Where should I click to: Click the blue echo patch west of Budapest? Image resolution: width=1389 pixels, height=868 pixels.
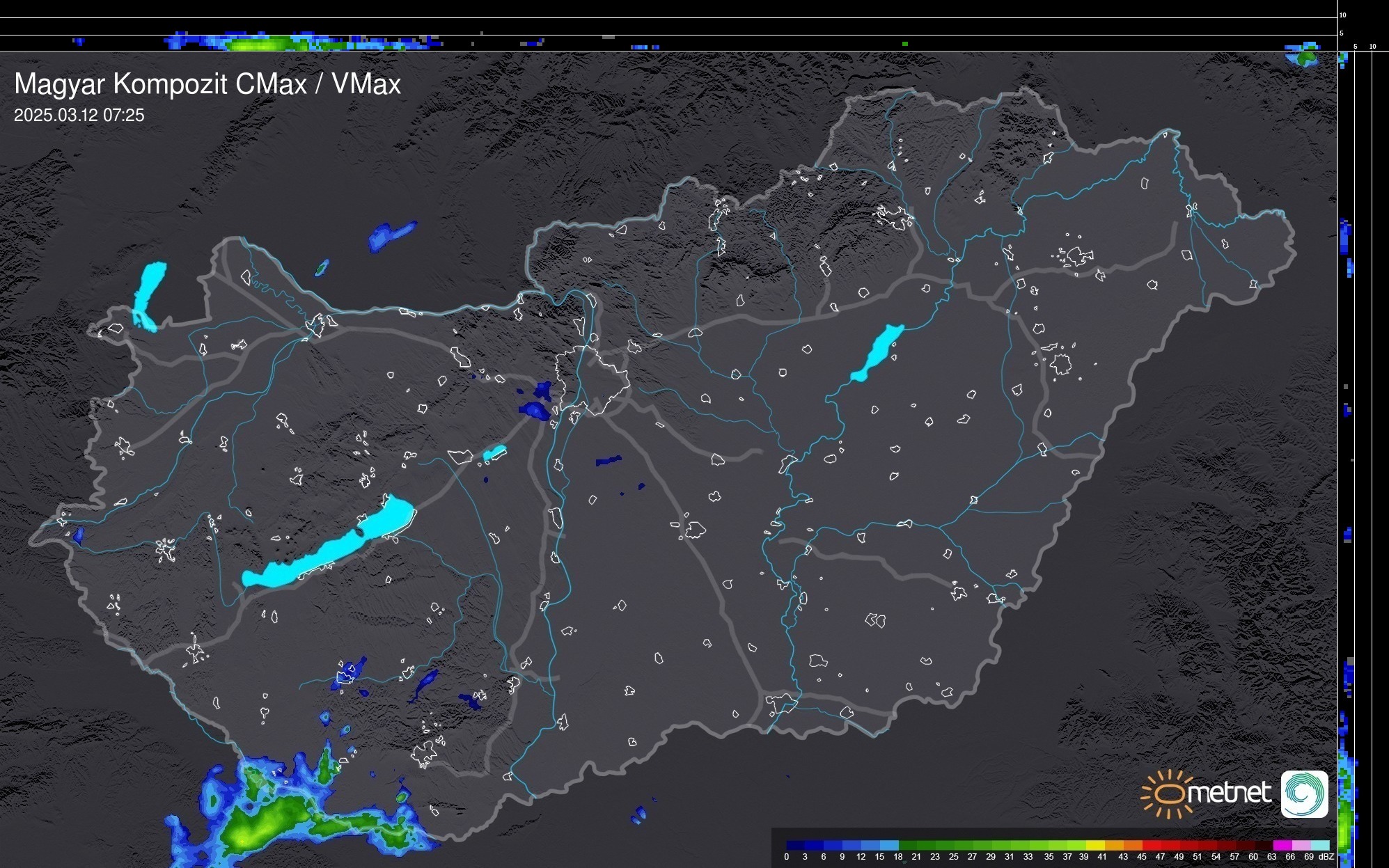pyautogui.click(x=535, y=409)
